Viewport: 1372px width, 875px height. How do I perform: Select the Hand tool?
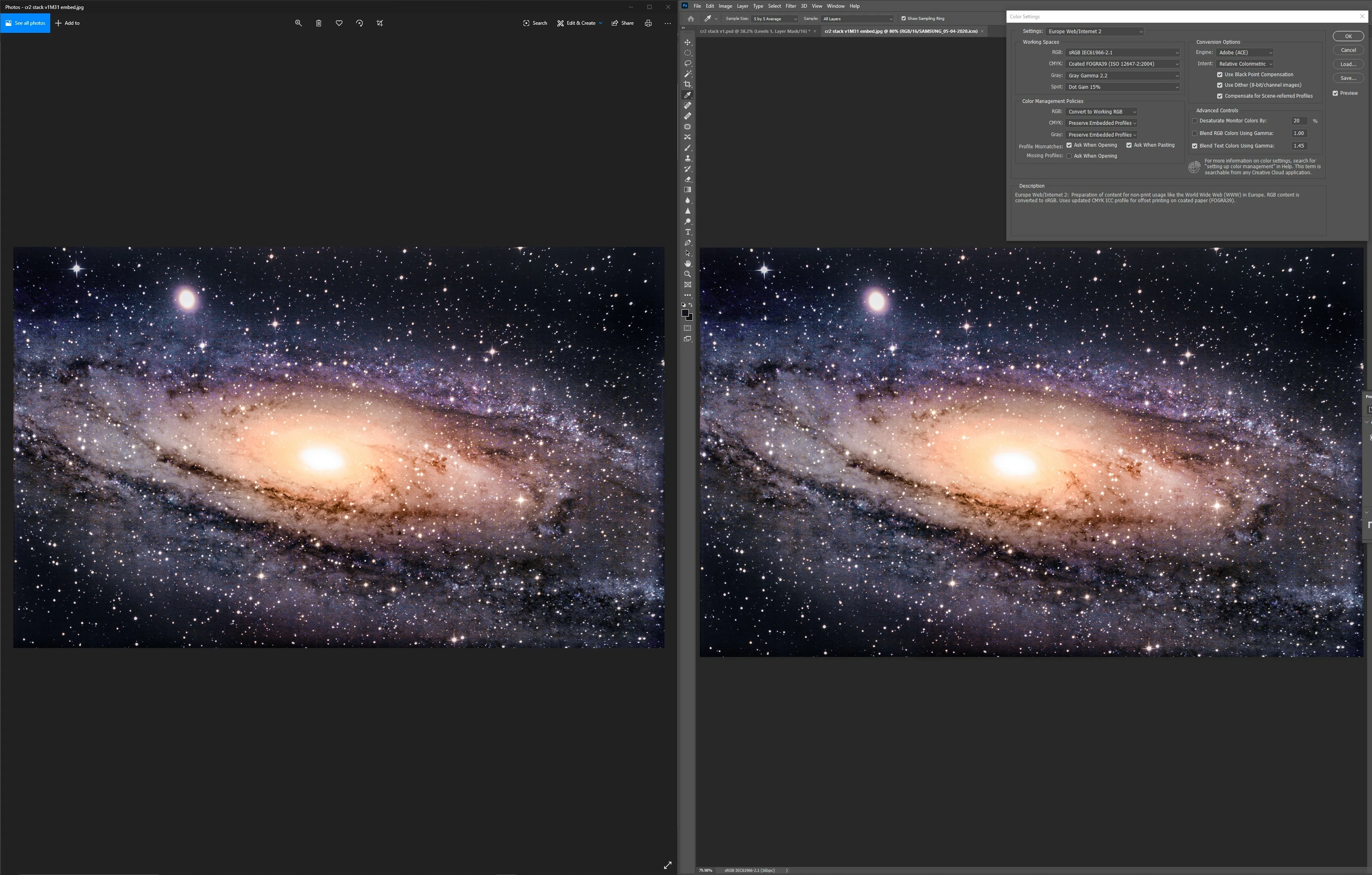(x=688, y=263)
